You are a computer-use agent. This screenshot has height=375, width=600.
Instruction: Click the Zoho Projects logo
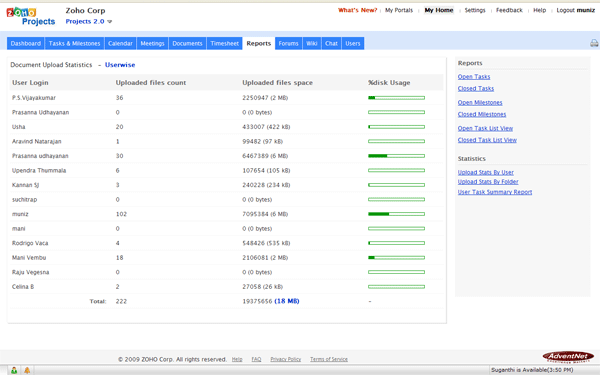31,16
